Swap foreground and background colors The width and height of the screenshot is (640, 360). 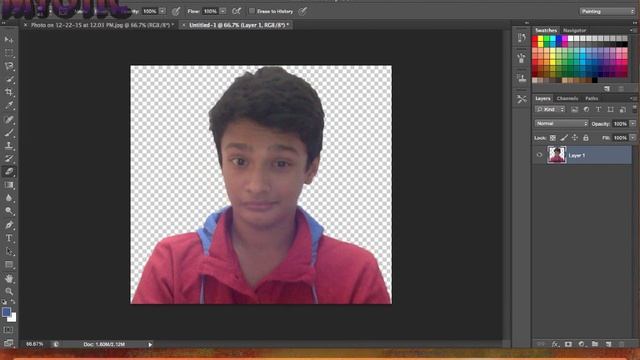[x=13, y=302]
